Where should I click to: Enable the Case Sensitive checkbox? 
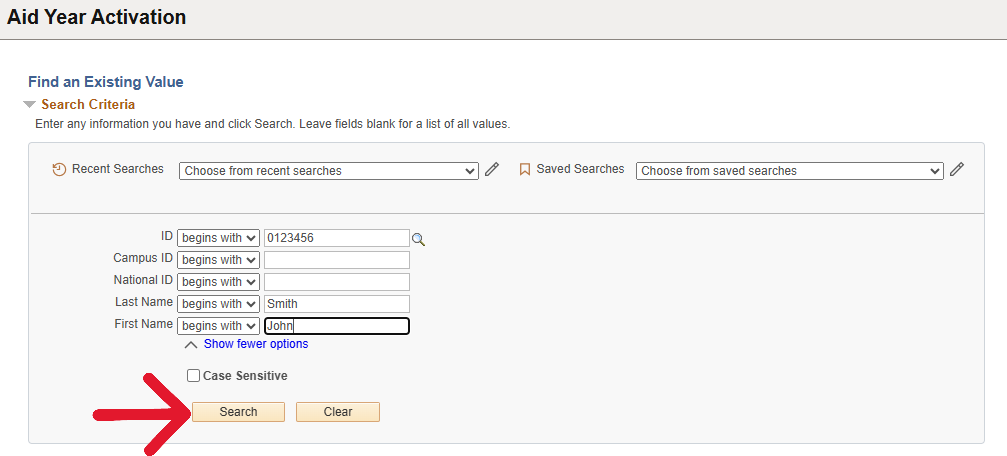[x=194, y=376]
